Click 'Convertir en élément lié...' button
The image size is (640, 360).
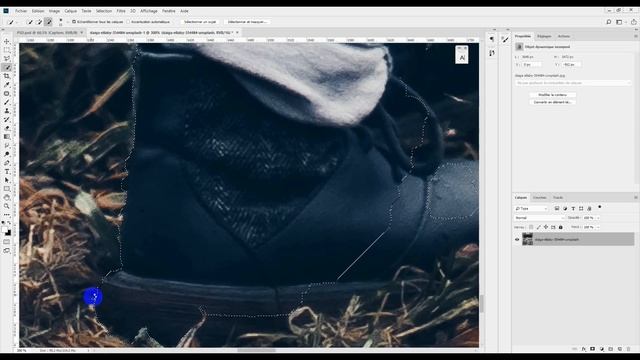(553, 102)
